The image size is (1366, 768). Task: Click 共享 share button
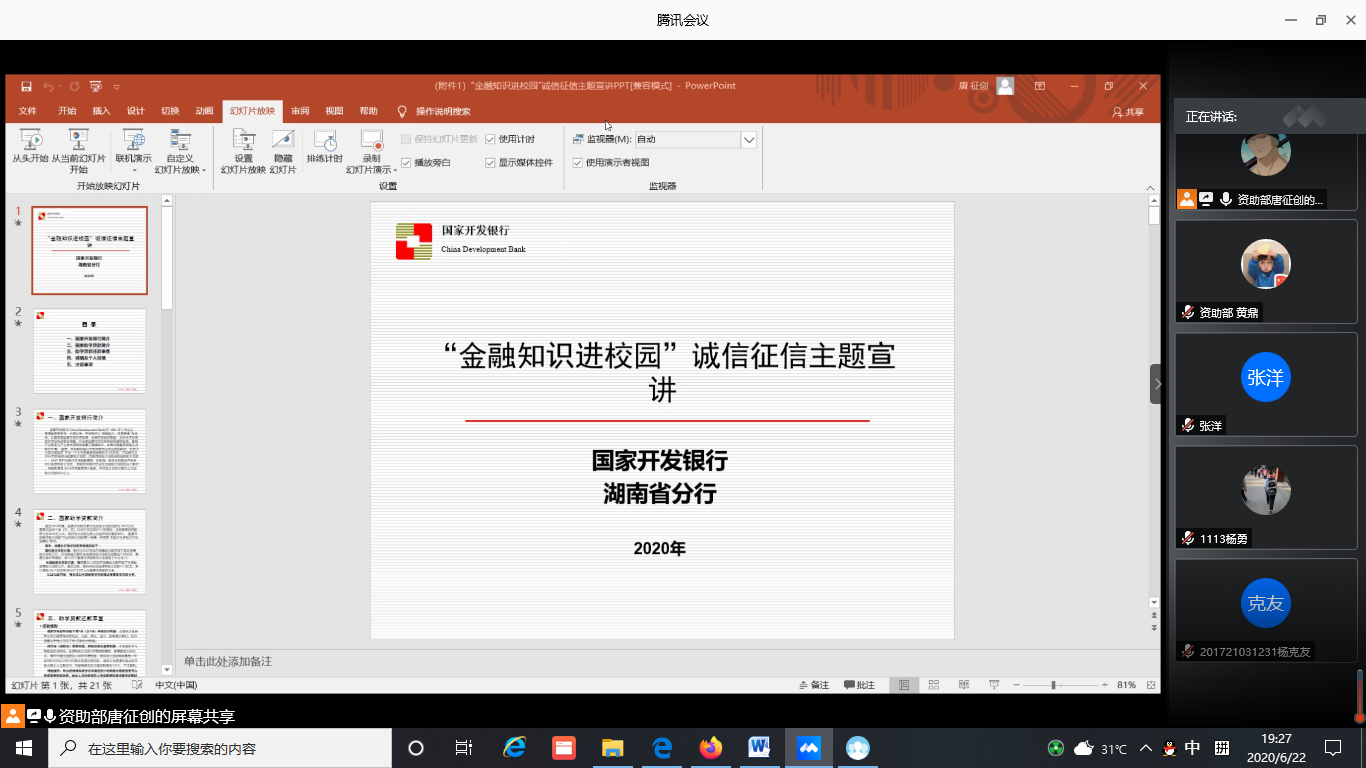click(1128, 112)
